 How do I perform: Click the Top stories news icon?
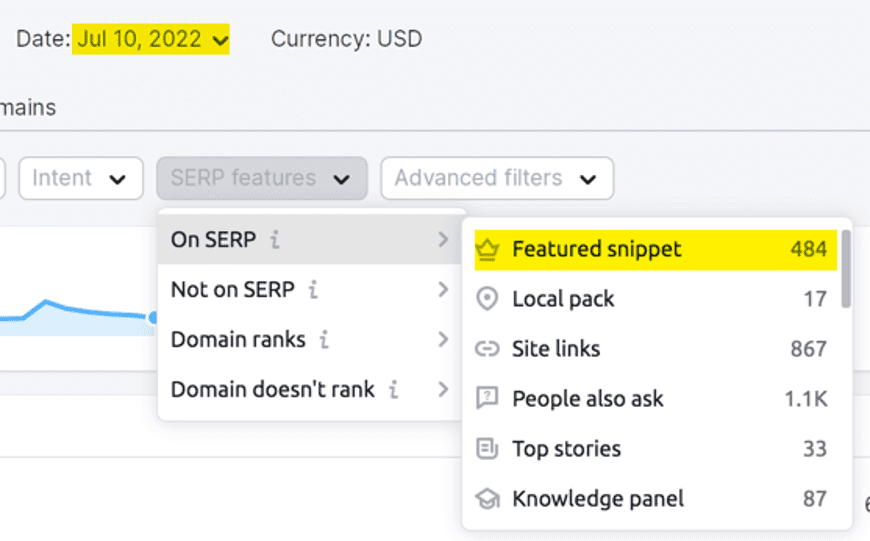tap(487, 449)
